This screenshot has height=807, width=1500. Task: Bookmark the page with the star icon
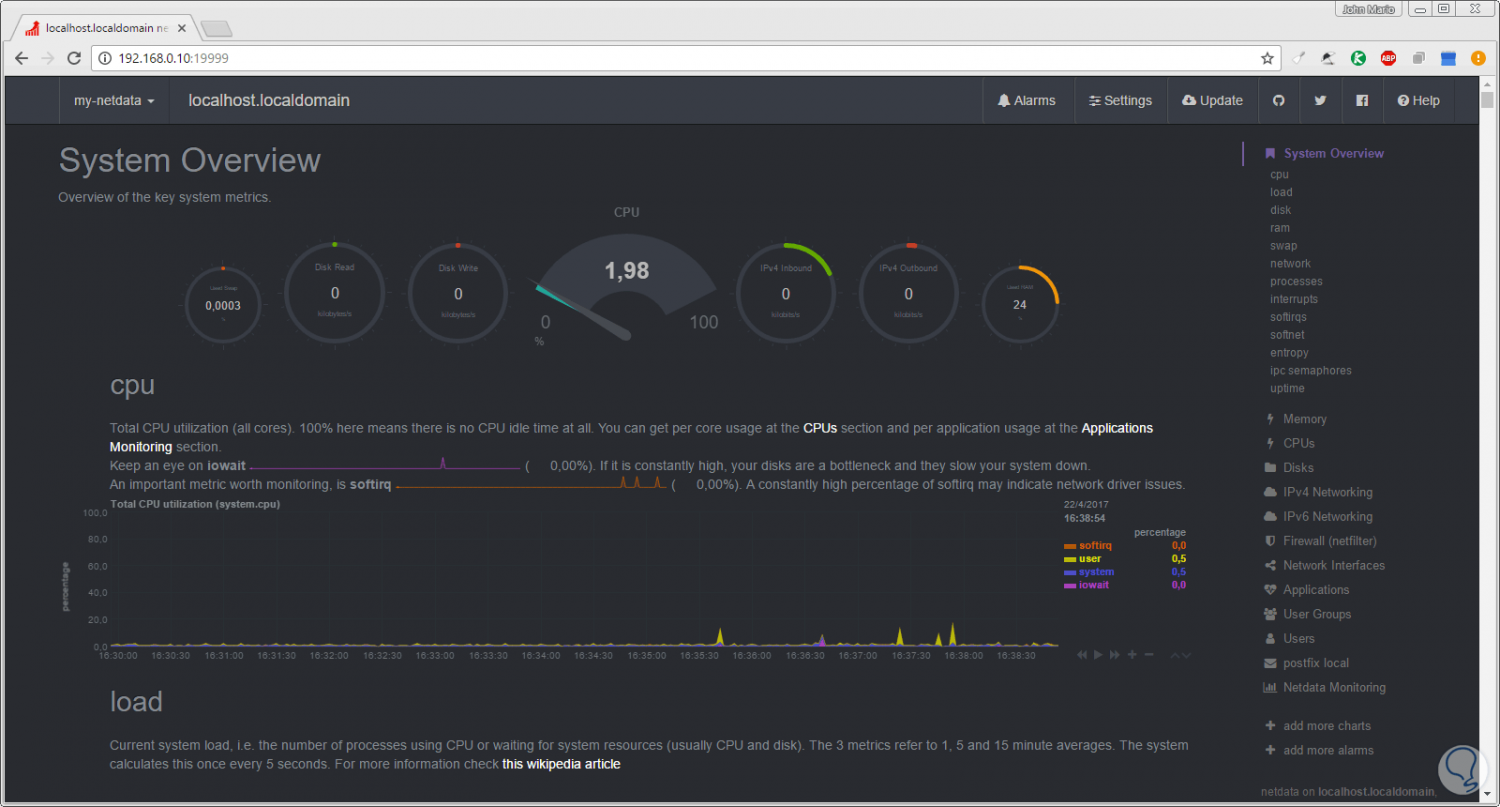[x=1267, y=59]
